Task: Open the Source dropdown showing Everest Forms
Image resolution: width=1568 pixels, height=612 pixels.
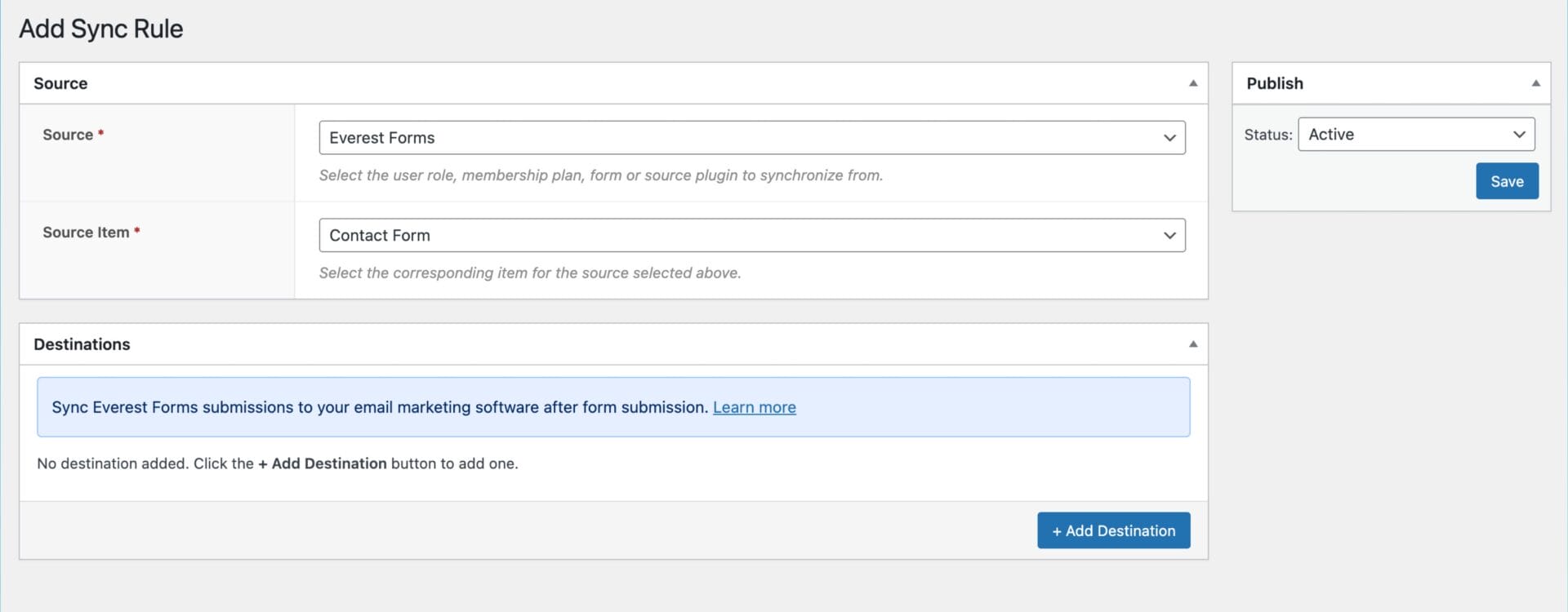Action: click(751, 137)
